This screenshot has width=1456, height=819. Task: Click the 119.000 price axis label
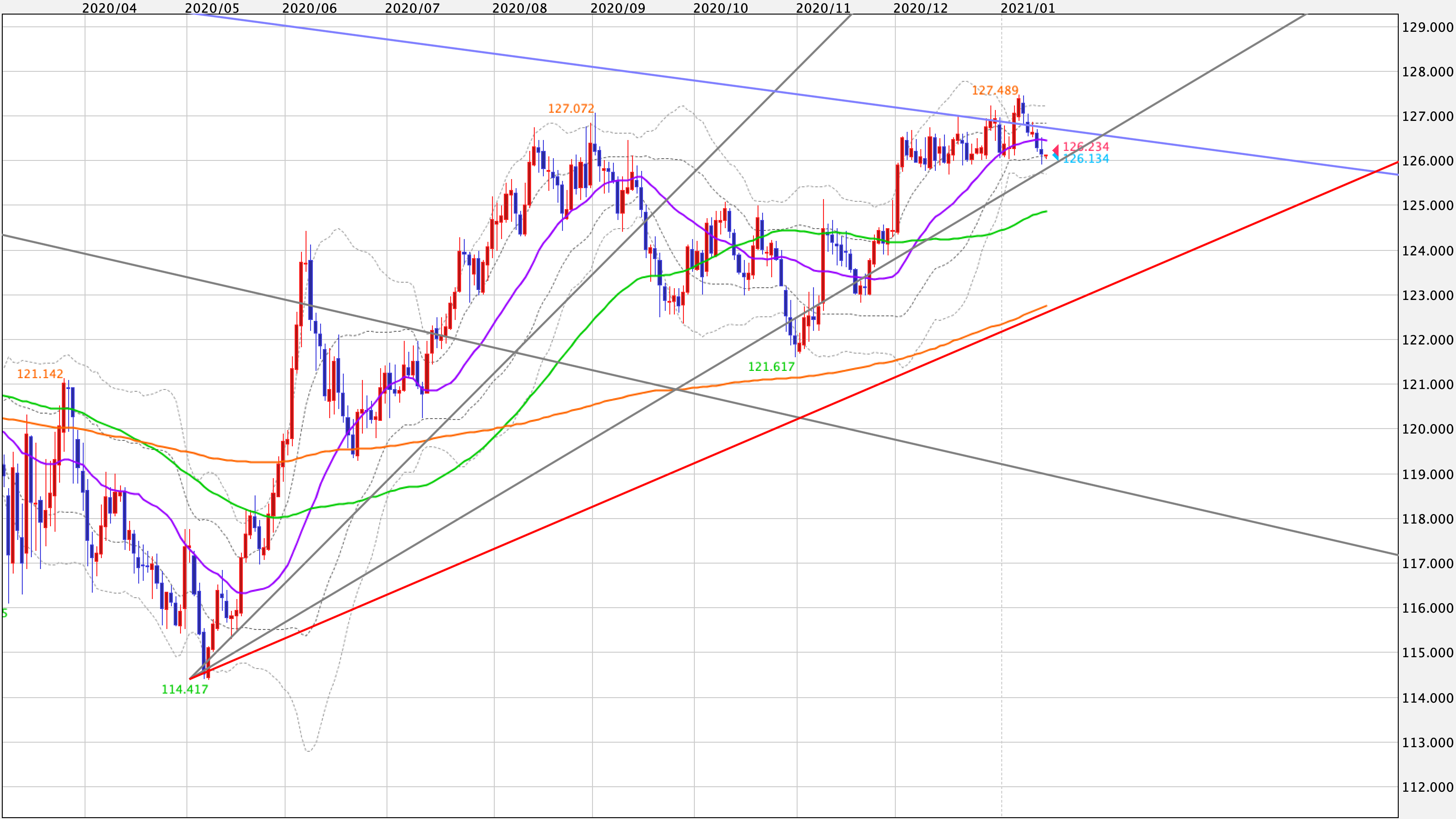(1428, 474)
